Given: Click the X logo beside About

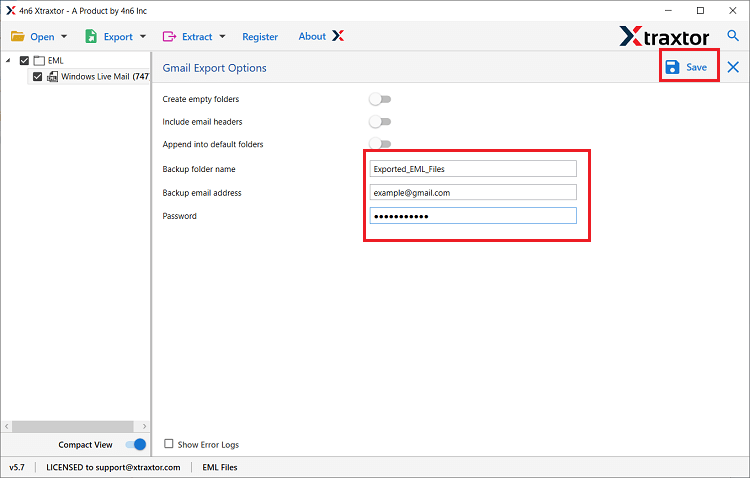Looking at the screenshot, I should click(338, 36).
